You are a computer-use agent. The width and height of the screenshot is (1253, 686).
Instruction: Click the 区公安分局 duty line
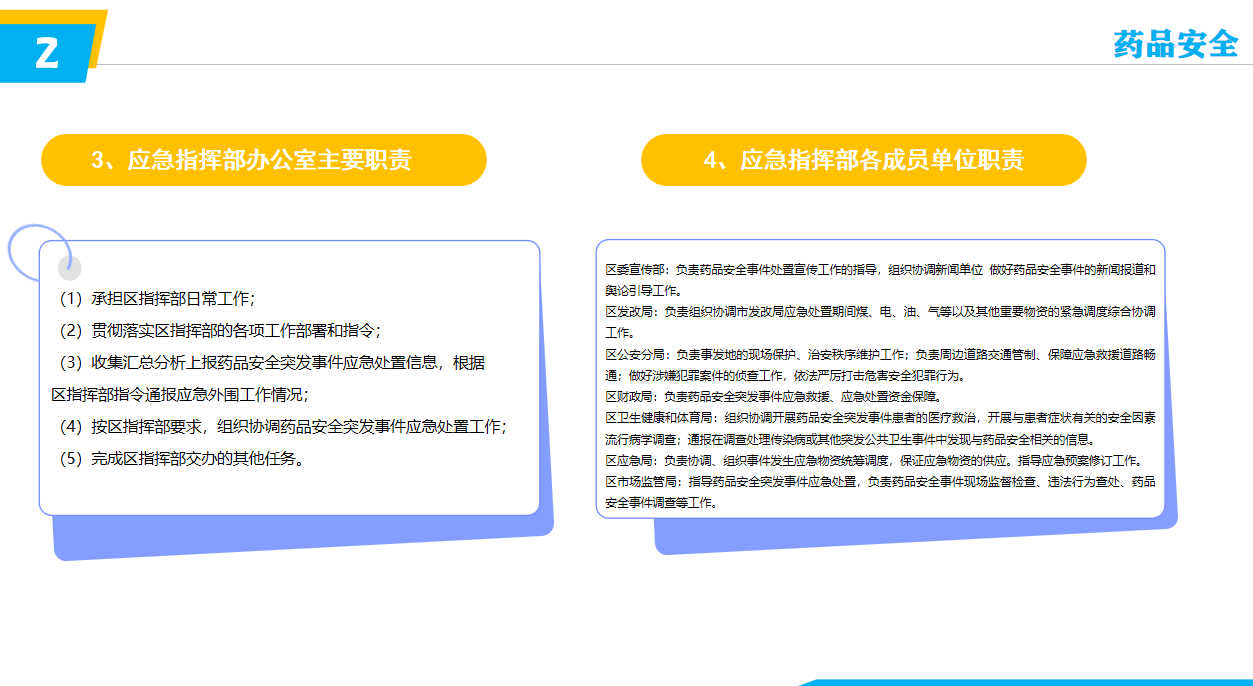coord(880,354)
